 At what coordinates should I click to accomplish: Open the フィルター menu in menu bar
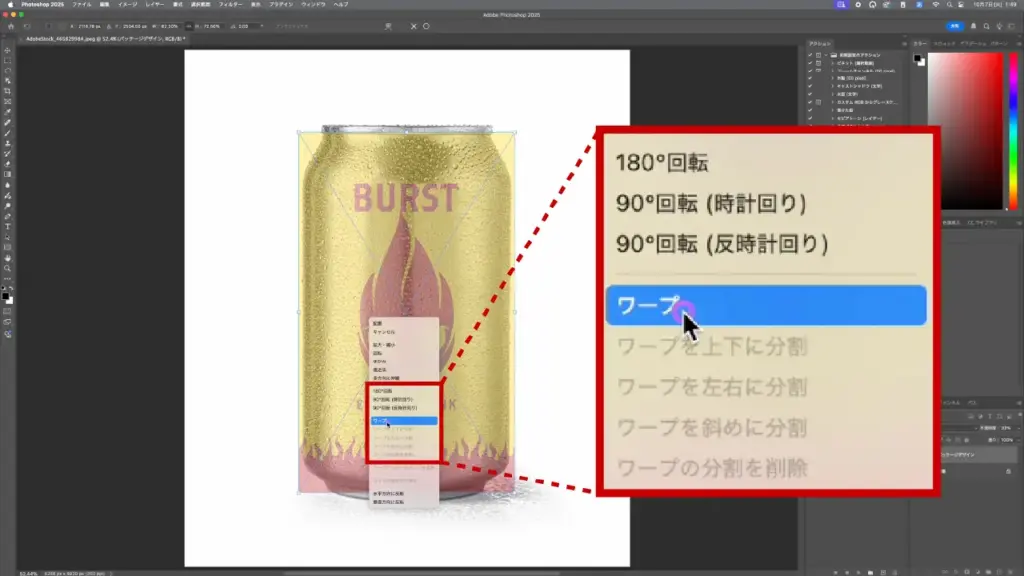coord(230,5)
